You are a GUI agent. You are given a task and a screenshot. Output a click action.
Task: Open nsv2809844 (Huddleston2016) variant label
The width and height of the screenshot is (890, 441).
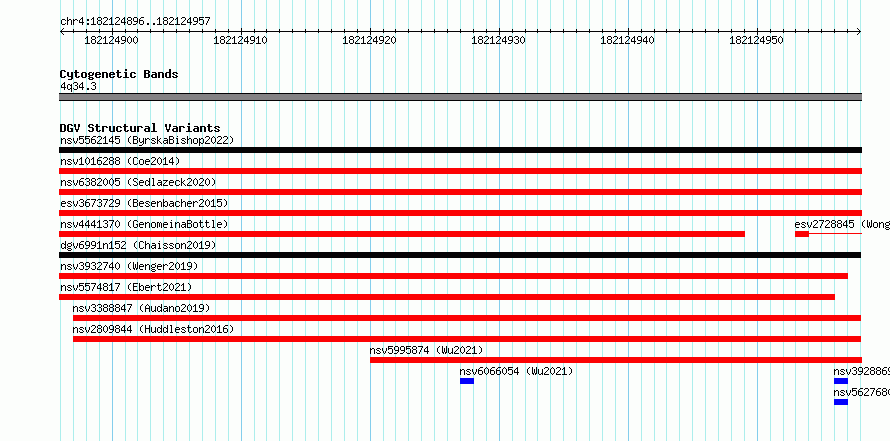coord(153,329)
